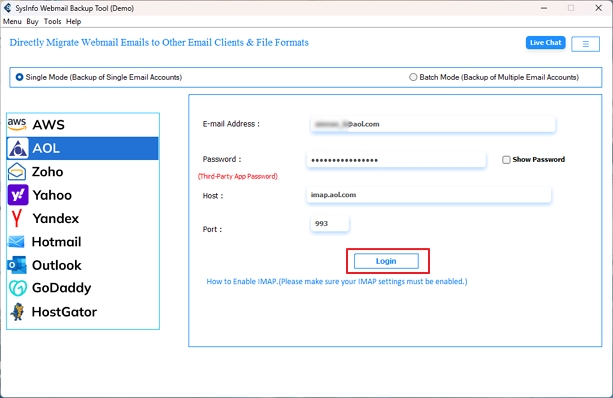Click the Yahoo purple logo icon

(18, 195)
